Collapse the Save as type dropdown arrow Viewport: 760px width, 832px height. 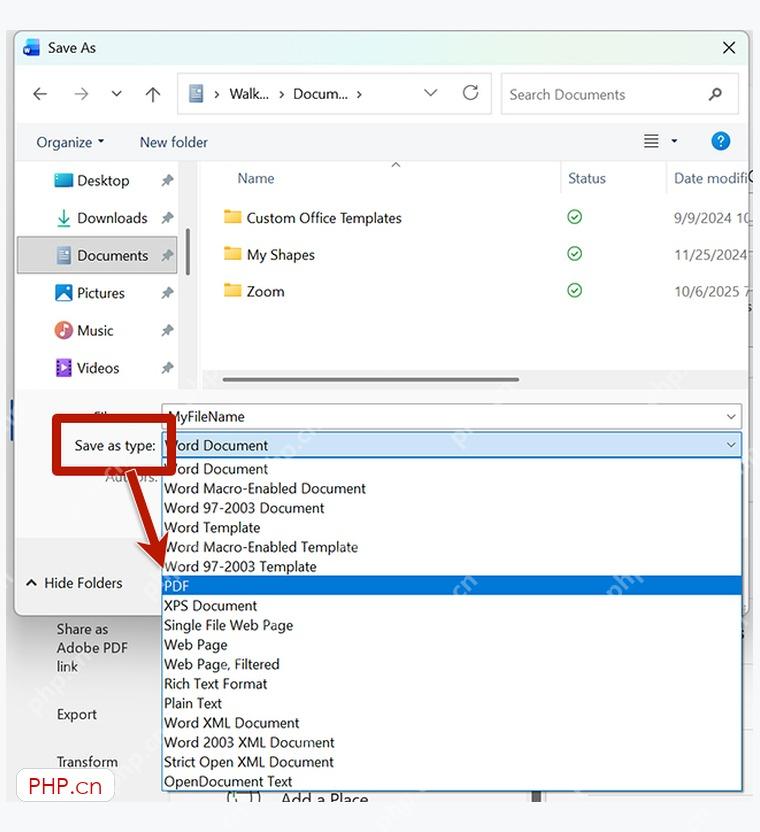tap(731, 445)
